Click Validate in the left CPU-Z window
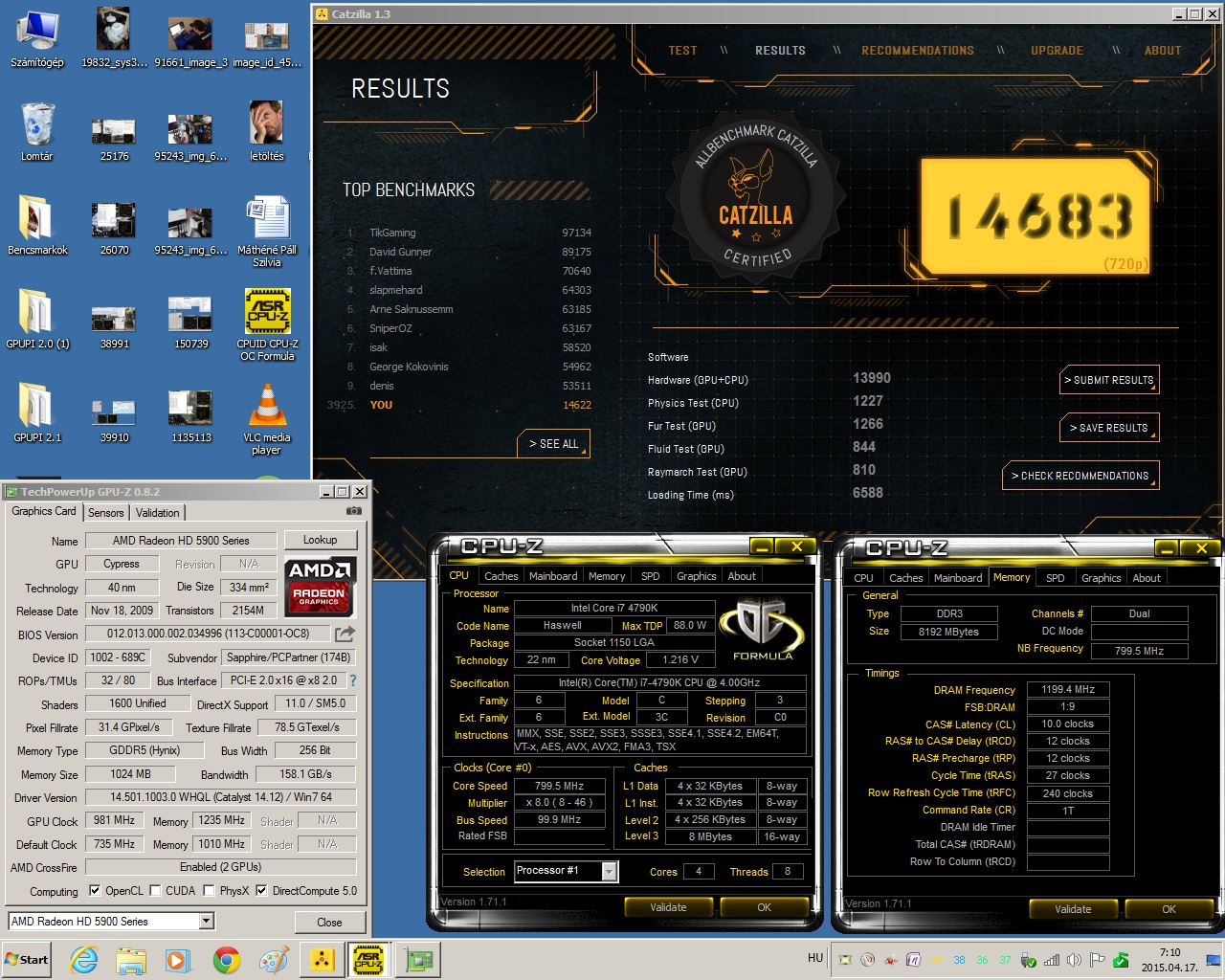Image resolution: width=1225 pixels, height=980 pixels. 668,907
